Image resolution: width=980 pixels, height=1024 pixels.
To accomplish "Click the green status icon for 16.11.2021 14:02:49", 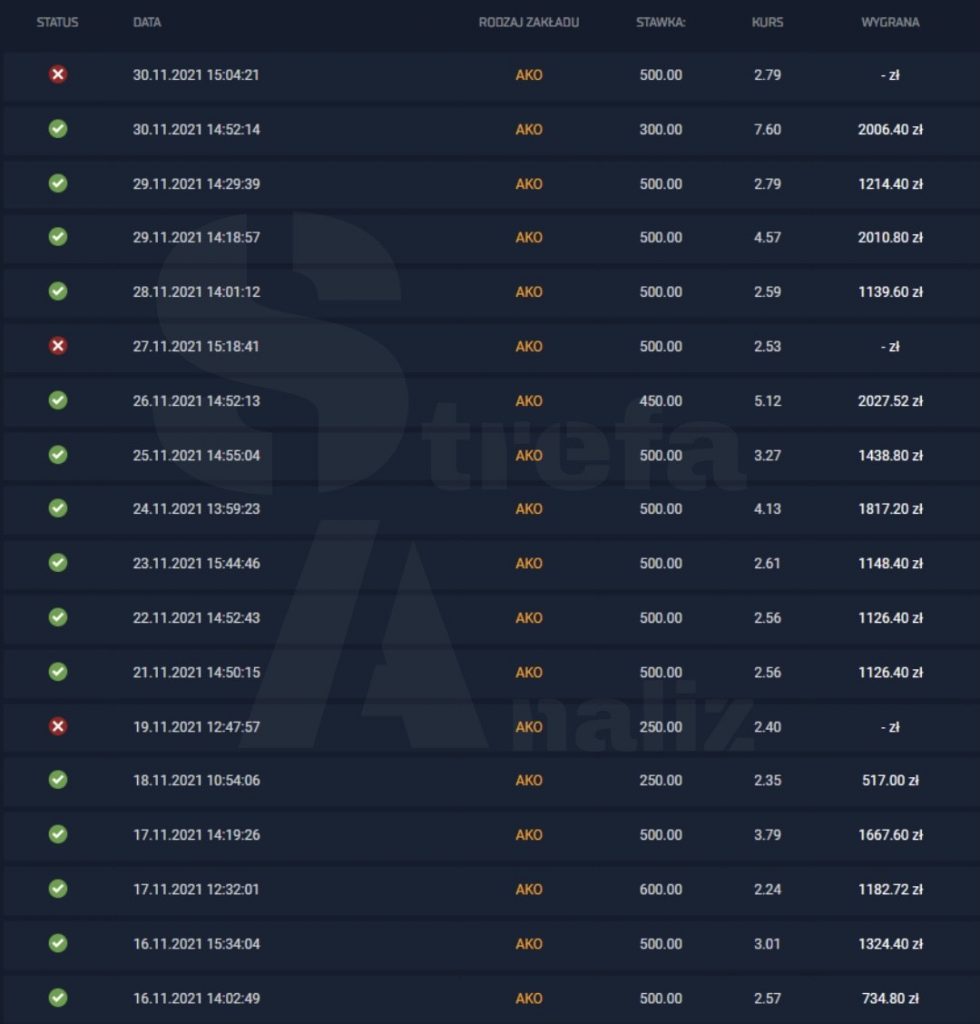I will pos(58,997).
